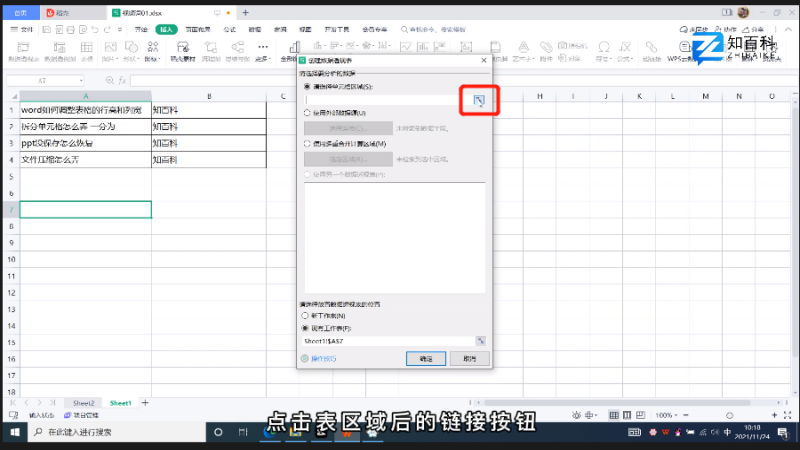Click the Cortana circle icon on taskbar
The width and height of the screenshot is (800, 450).
click(217, 432)
